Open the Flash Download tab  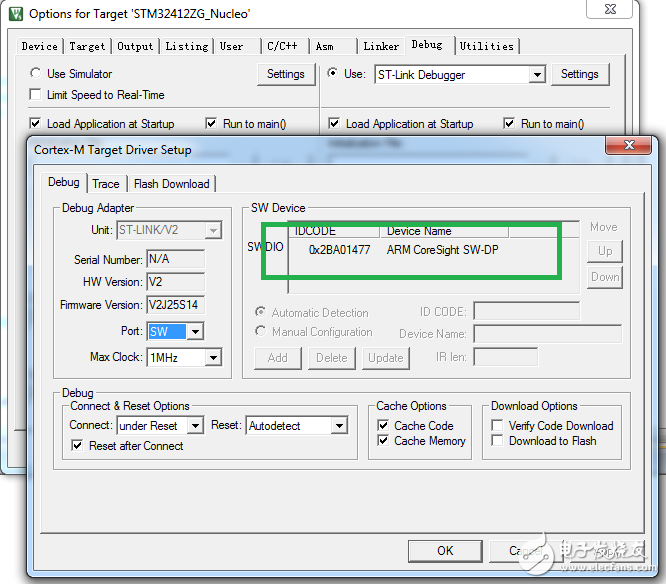click(172, 184)
